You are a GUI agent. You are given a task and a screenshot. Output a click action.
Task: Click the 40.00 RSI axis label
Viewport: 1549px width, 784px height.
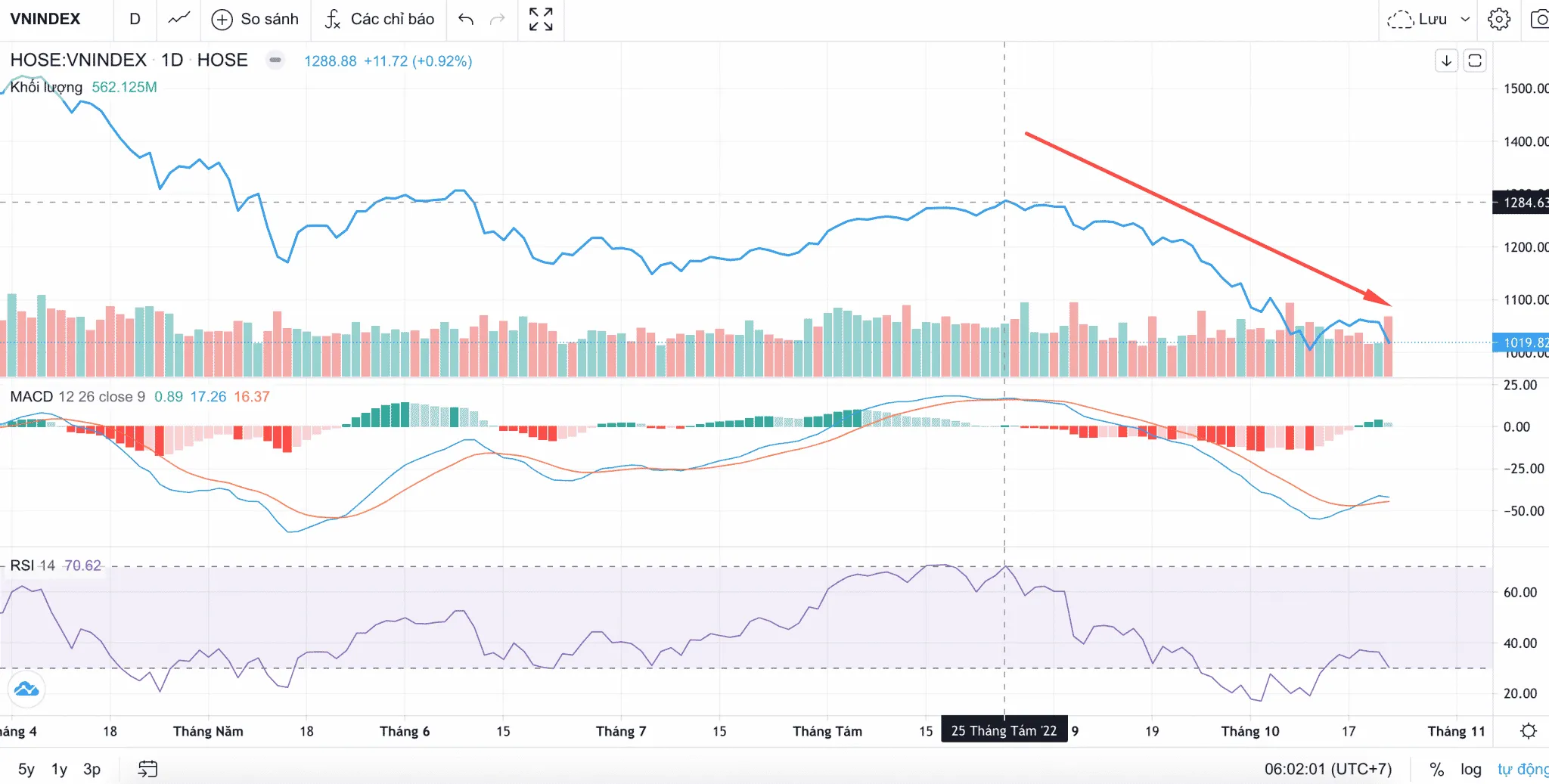[1520, 643]
